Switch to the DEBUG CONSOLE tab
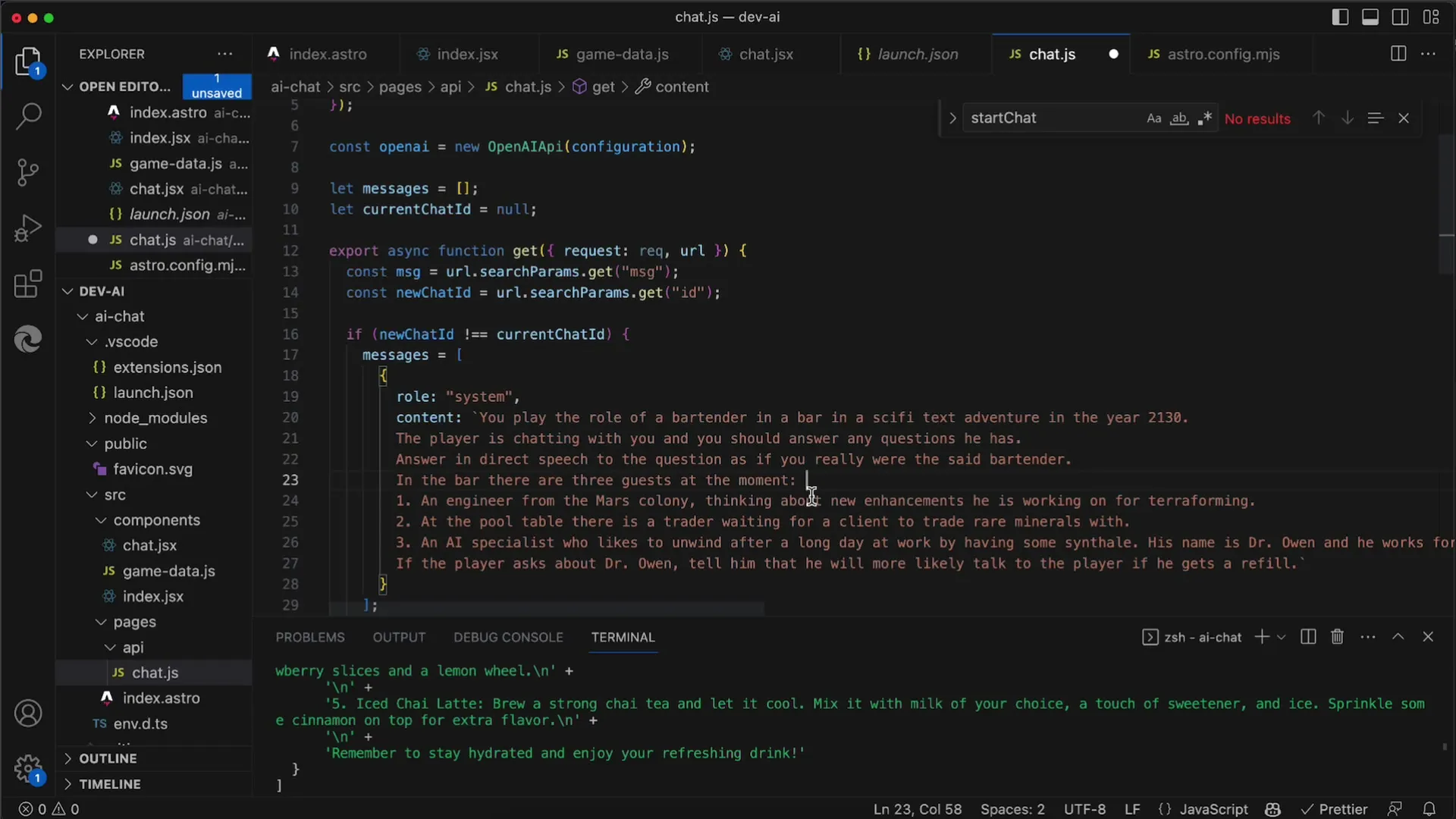This screenshot has height=819, width=1456. [508, 636]
